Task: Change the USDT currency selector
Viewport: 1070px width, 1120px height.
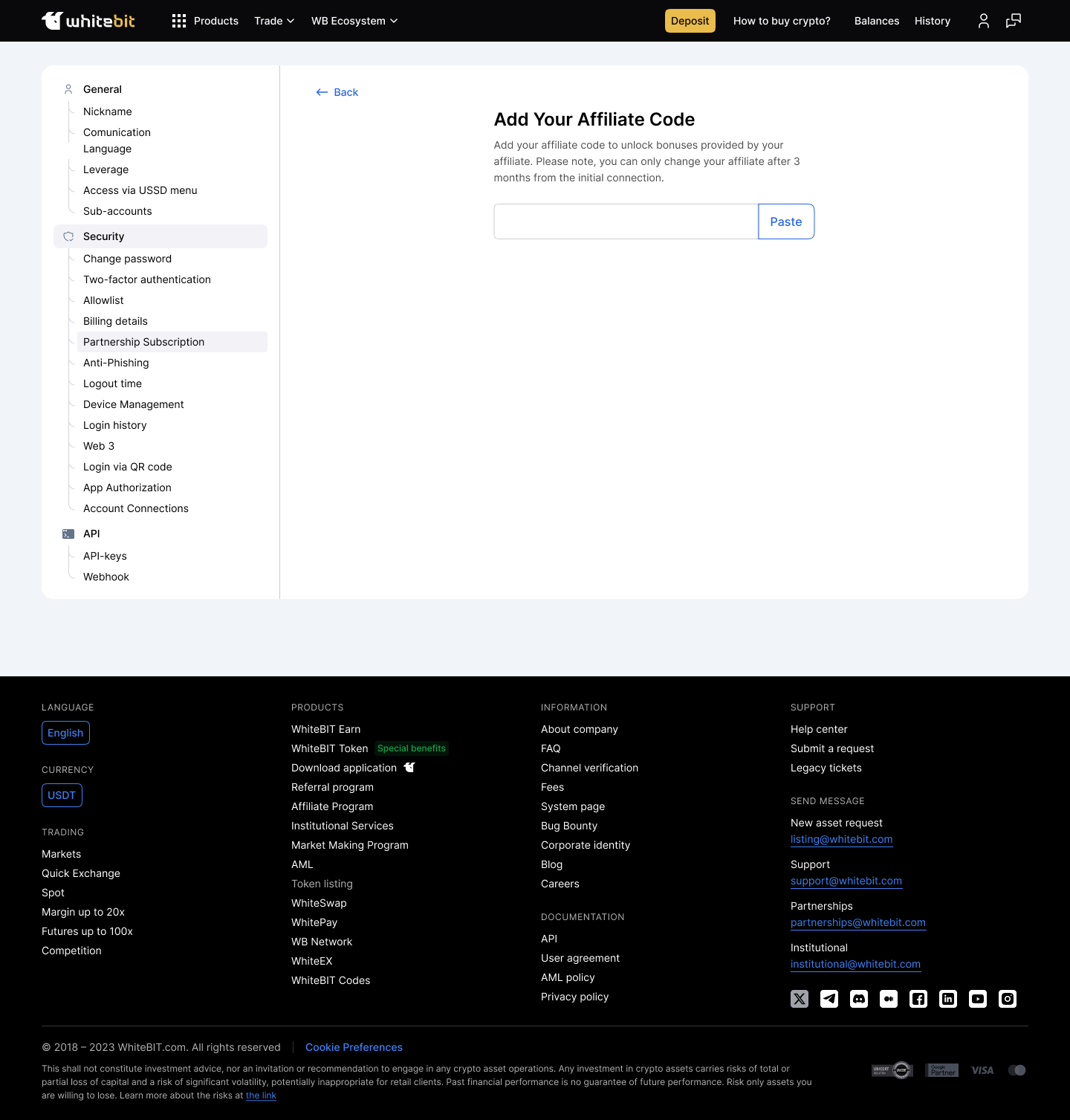Action: [62, 795]
